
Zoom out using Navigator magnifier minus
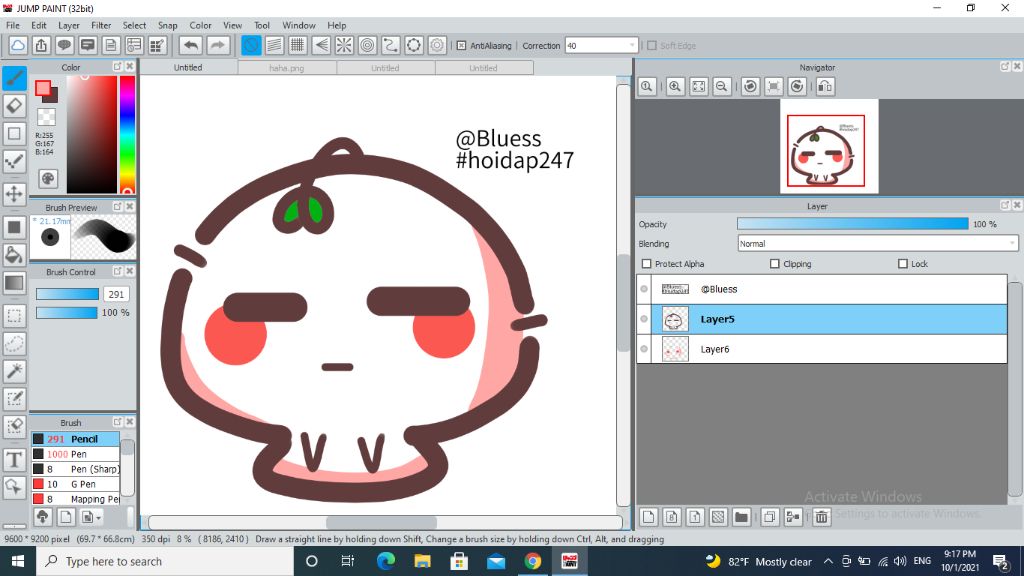pos(722,86)
